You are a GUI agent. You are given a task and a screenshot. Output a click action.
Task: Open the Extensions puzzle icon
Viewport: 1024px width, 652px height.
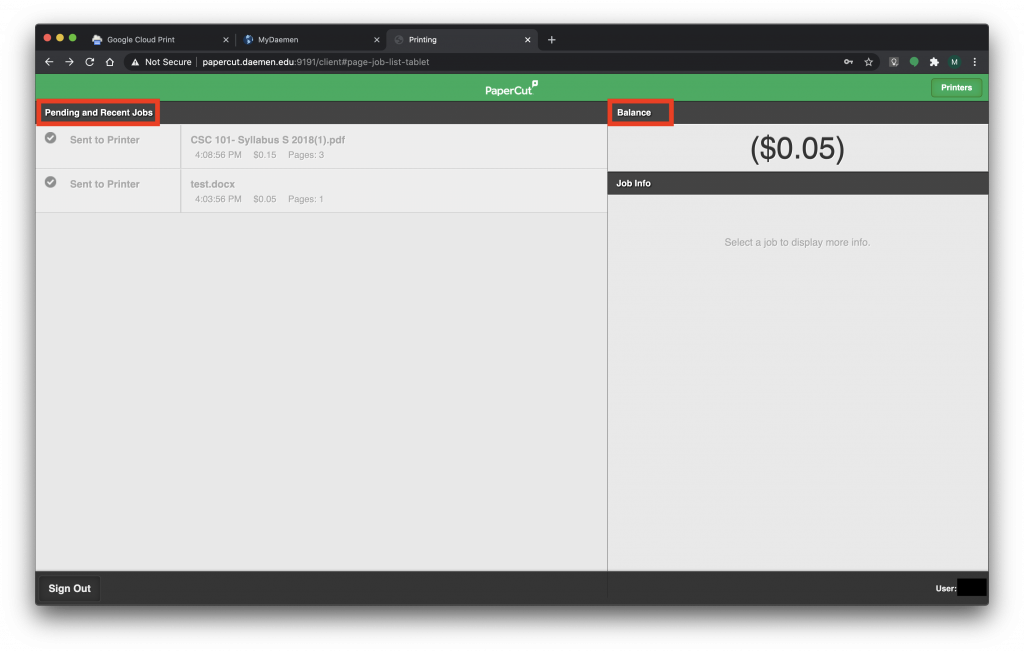(934, 62)
